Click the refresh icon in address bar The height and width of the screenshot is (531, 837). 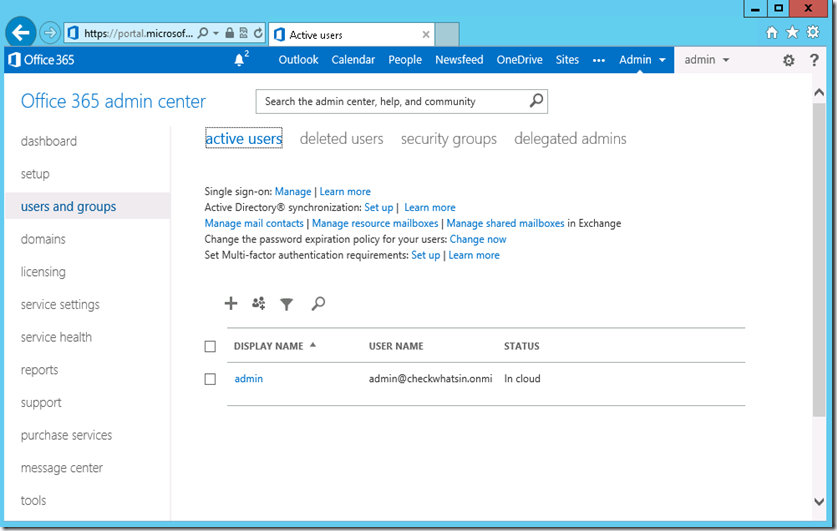258,33
